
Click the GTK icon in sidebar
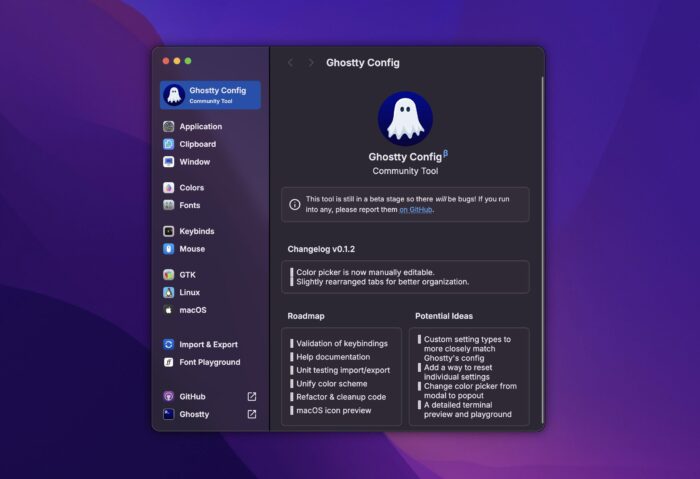click(x=169, y=275)
